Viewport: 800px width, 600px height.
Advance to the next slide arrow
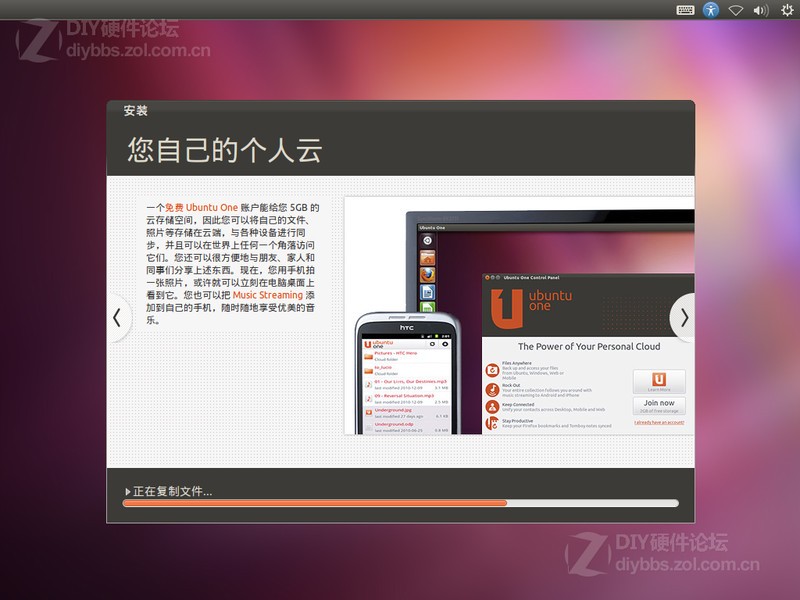[684, 317]
